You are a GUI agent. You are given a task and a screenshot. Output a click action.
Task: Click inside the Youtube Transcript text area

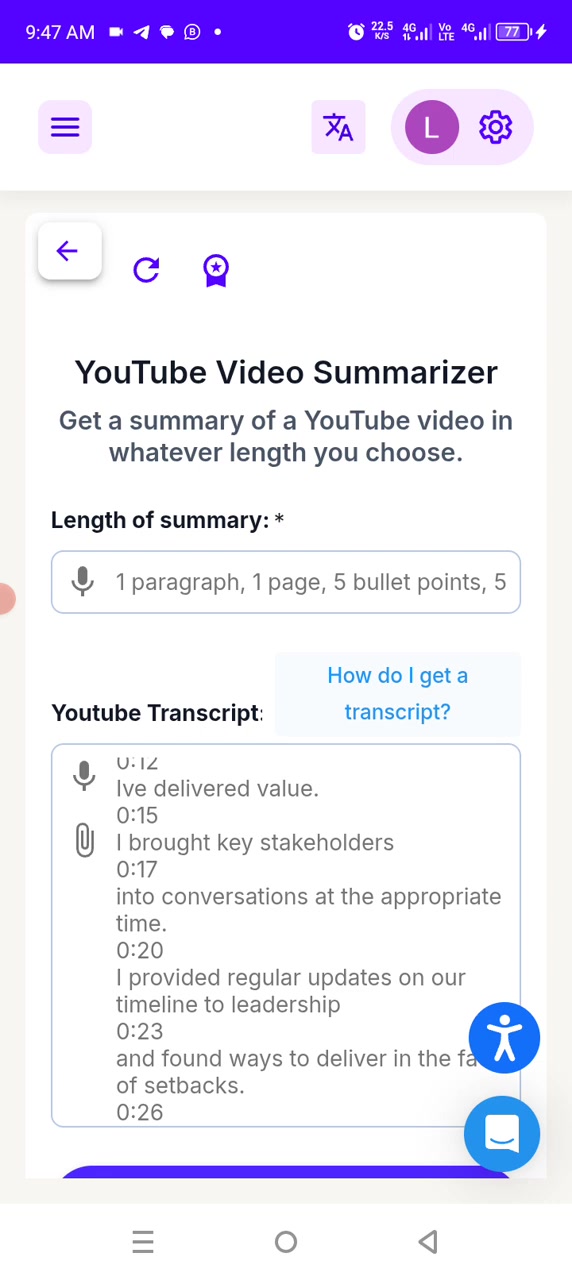pos(286,935)
